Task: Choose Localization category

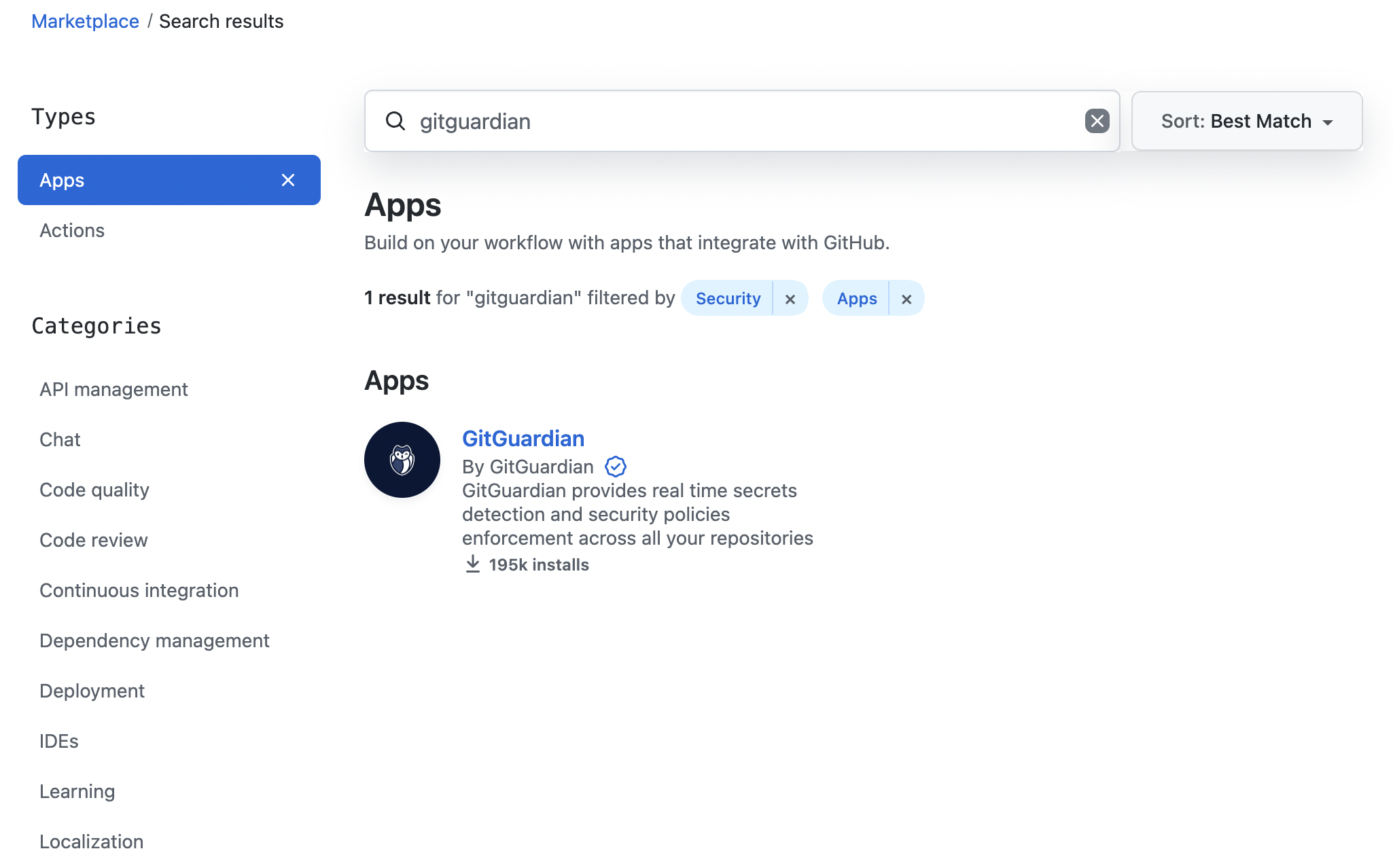Action: (x=91, y=842)
